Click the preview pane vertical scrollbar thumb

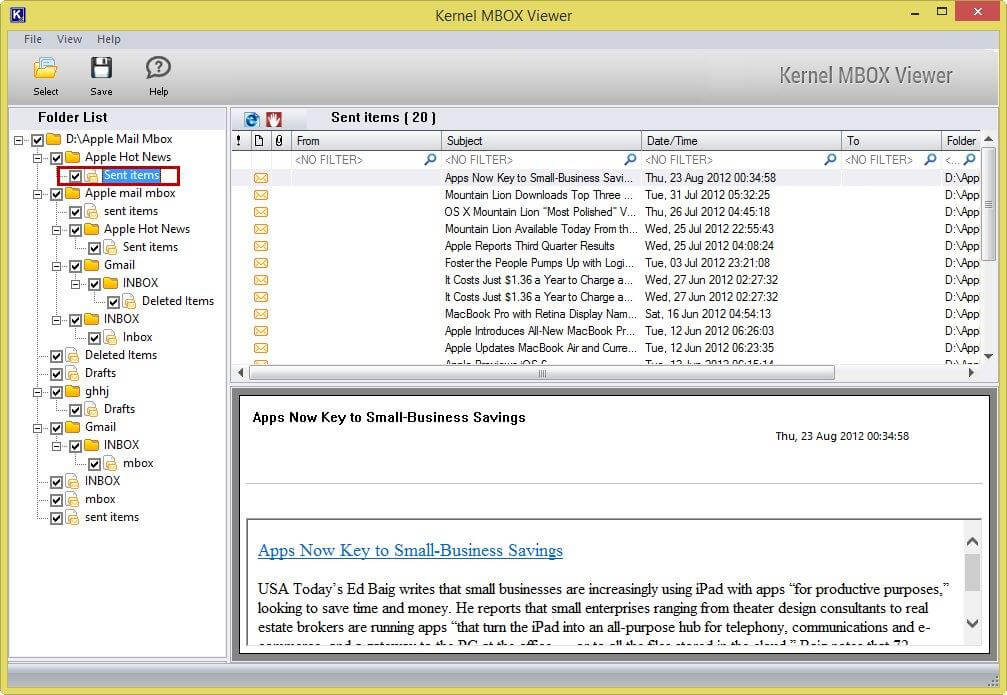pyautogui.click(x=972, y=572)
